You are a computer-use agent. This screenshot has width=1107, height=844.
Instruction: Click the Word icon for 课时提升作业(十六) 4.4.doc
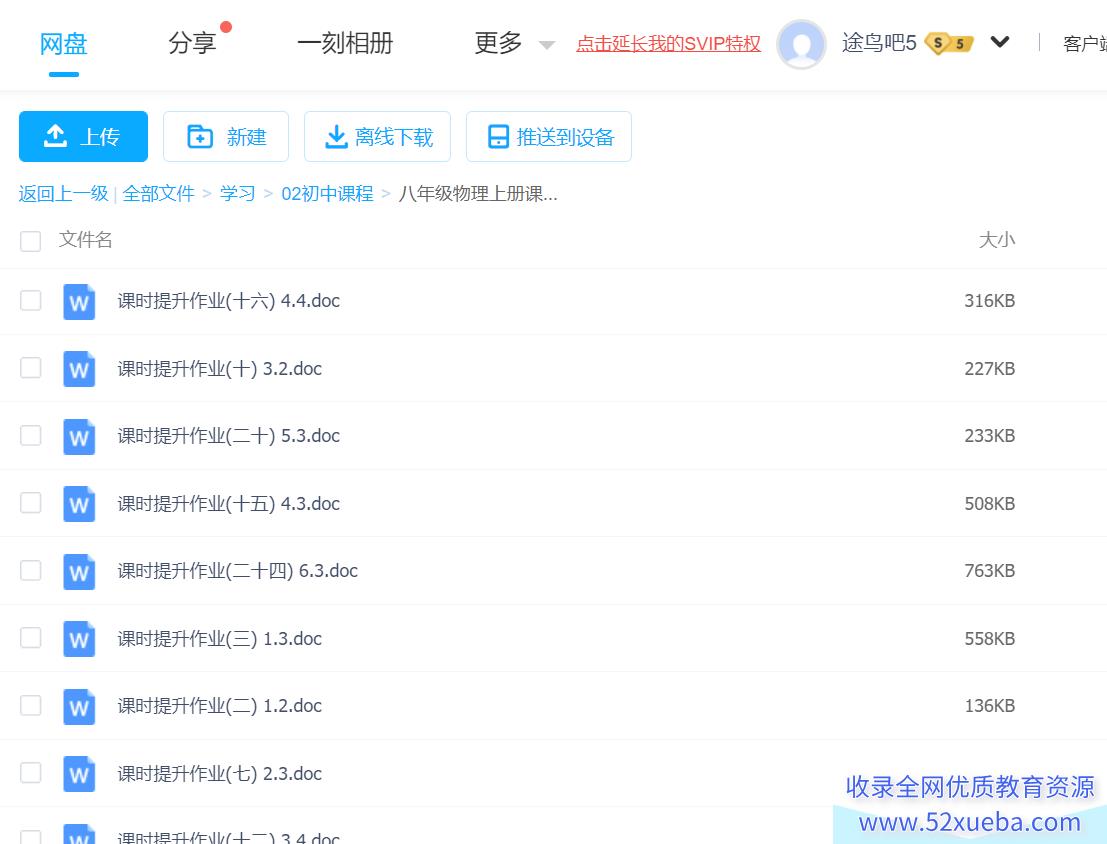point(79,302)
